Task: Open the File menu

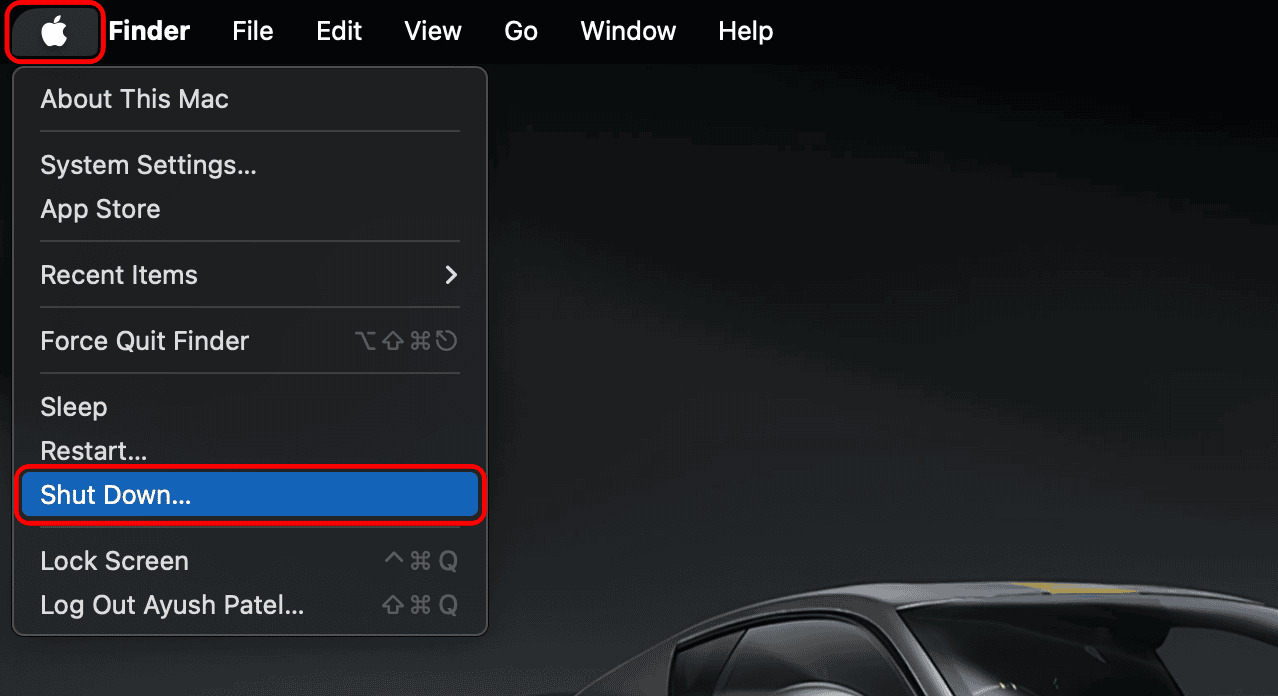Action: point(253,31)
